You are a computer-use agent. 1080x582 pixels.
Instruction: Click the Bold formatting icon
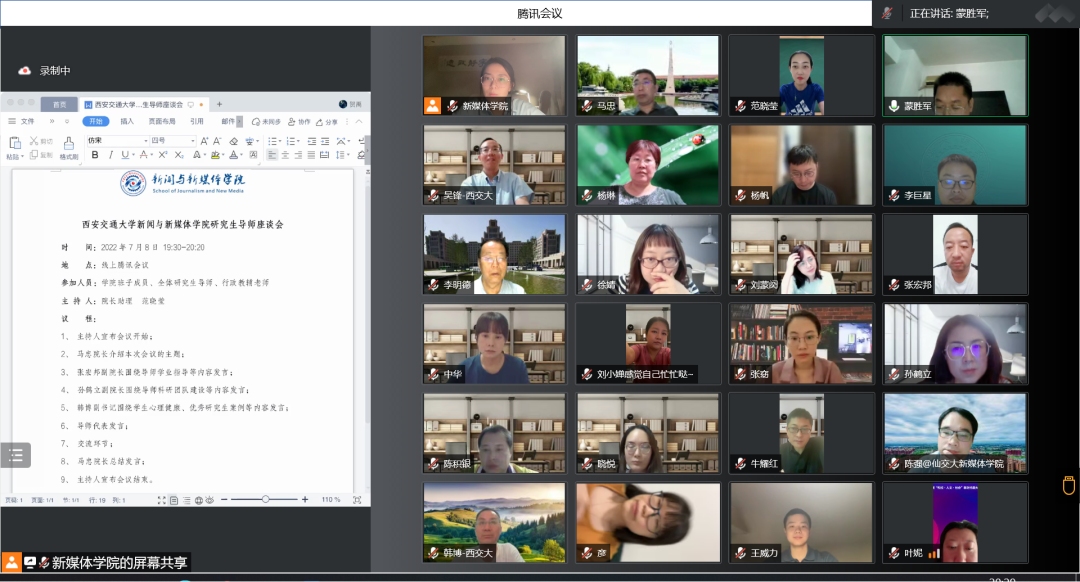point(96,155)
